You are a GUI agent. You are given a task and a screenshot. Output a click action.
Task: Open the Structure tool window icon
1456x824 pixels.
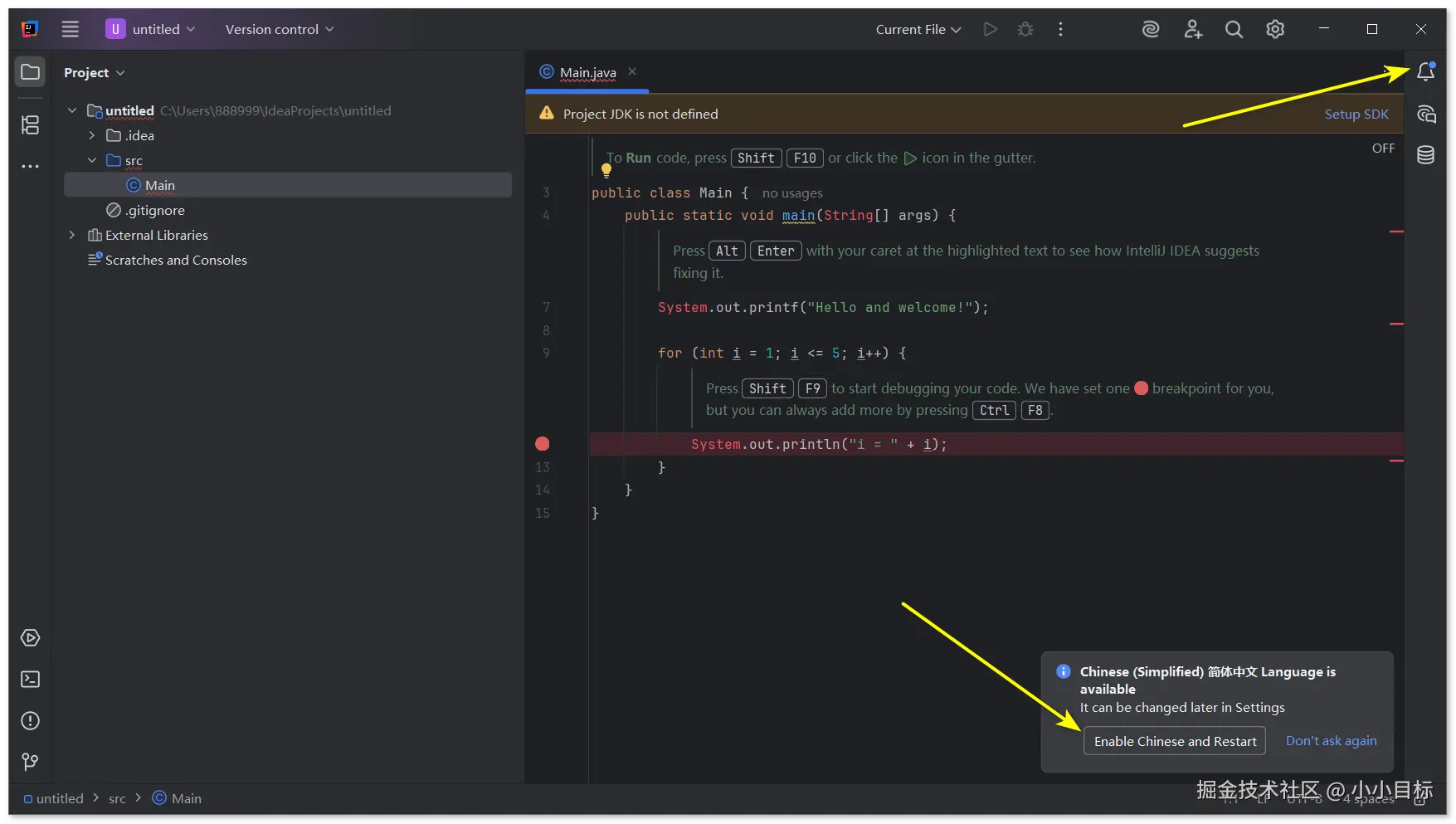pos(30,124)
